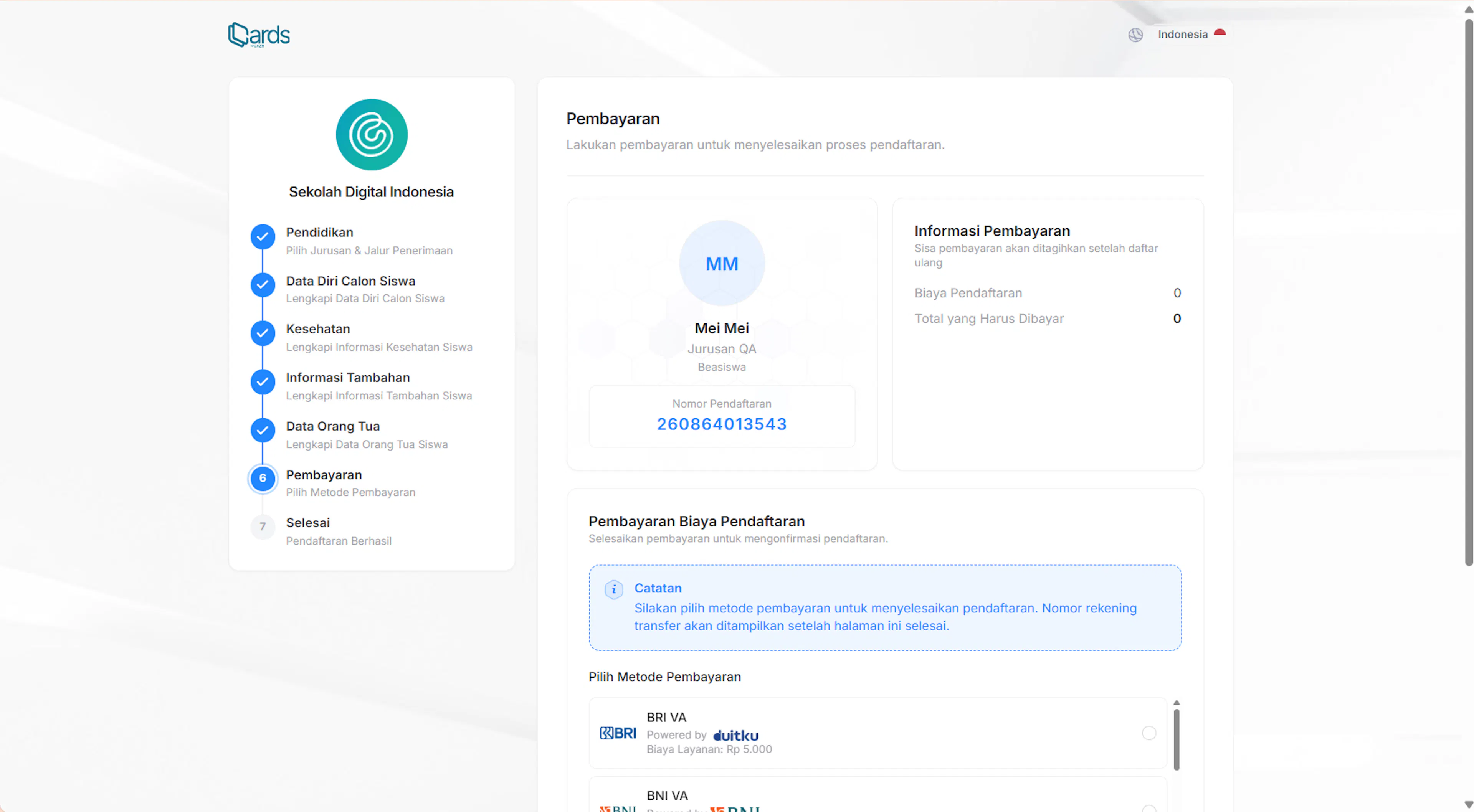Click the MM avatar circle
1474x812 pixels.
pos(722,263)
